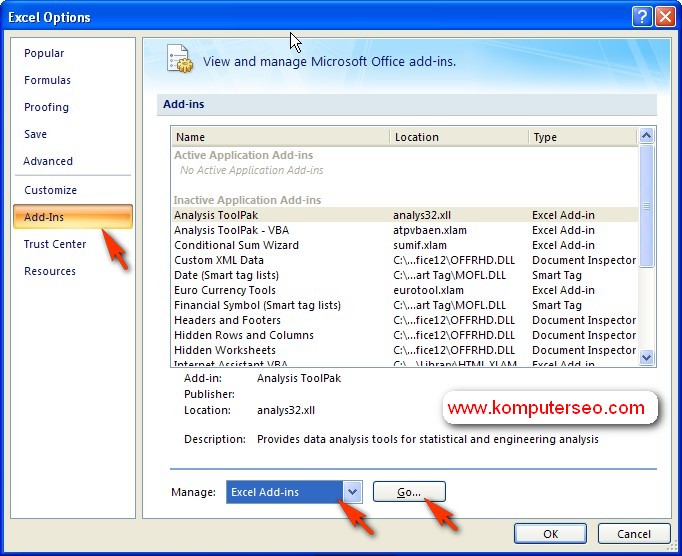The width and height of the screenshot is (682, 556).
Task: Click the add-ins gear document icon
Action: tap(180, 59)
